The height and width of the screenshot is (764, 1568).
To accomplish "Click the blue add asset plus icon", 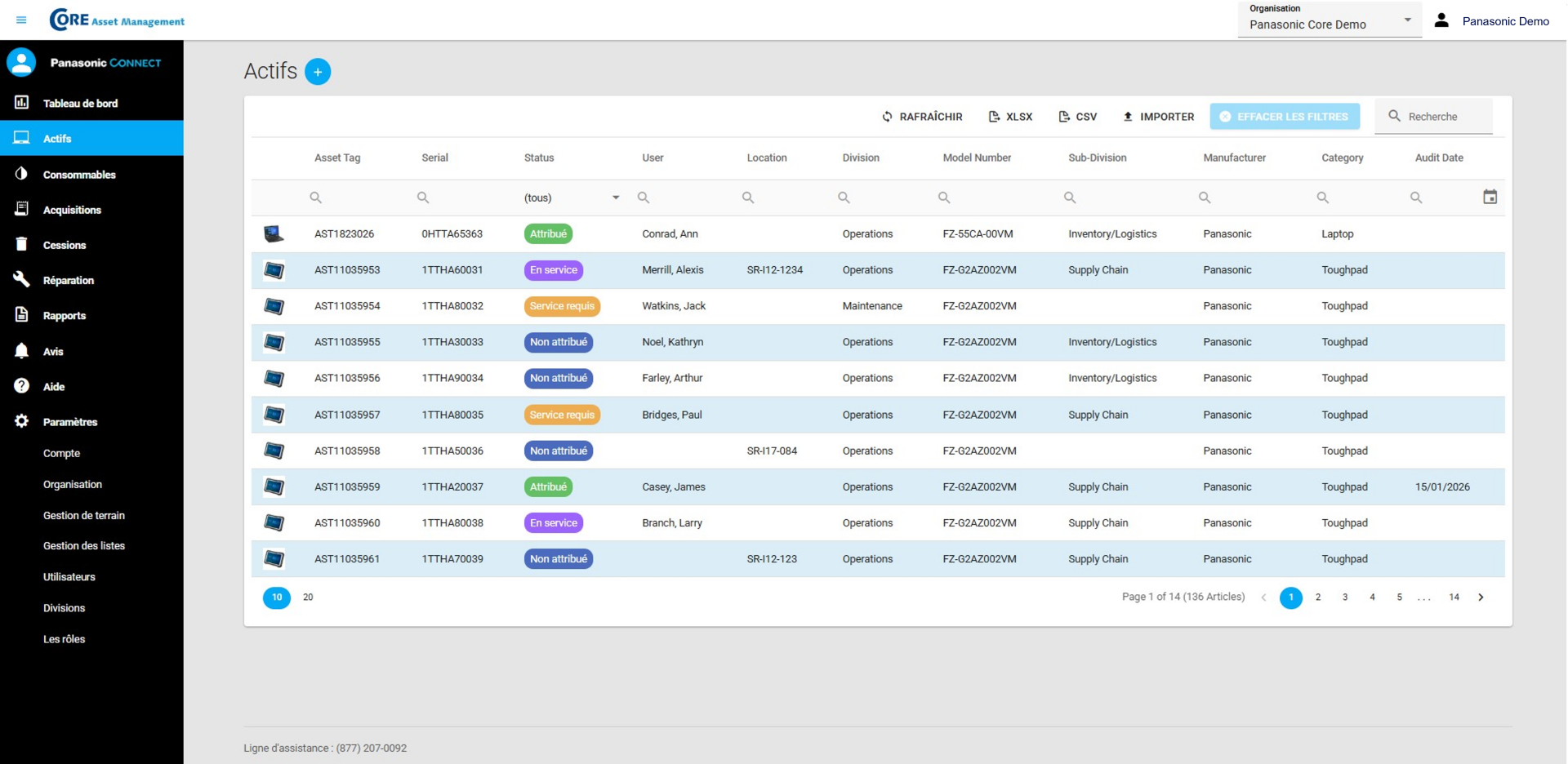I will [x=318, y=72].
